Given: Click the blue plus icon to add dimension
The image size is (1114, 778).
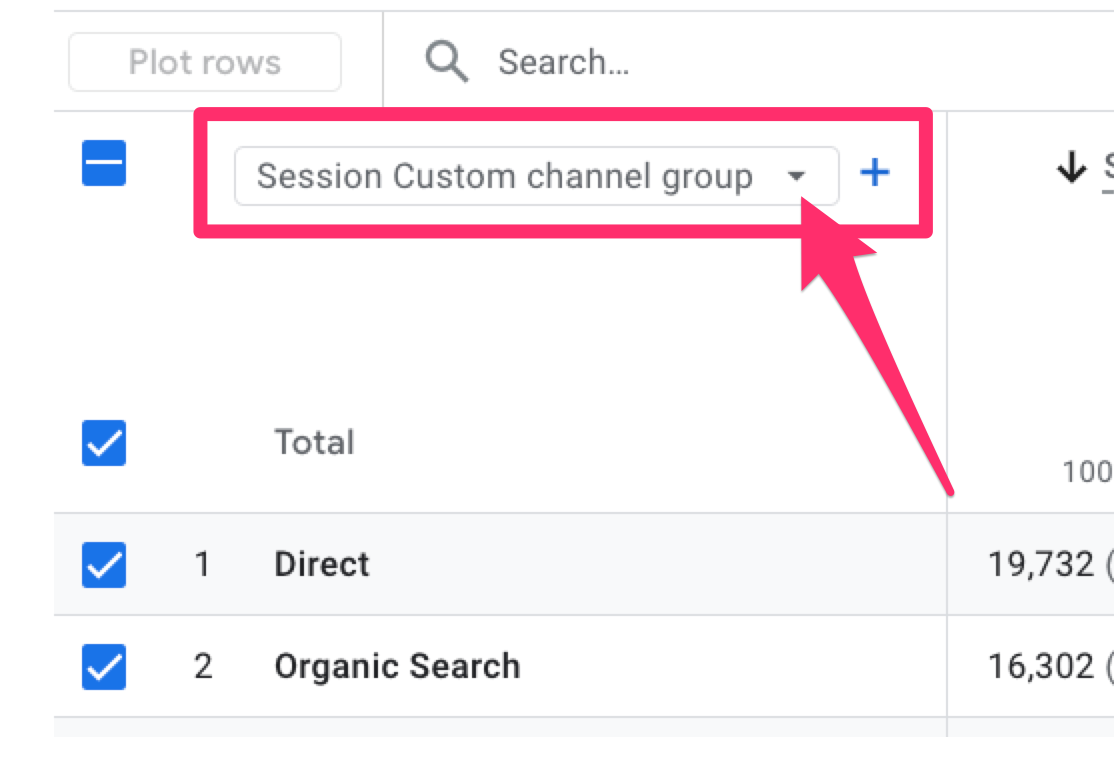Looking at the screenshot, I should click(875, 174).
